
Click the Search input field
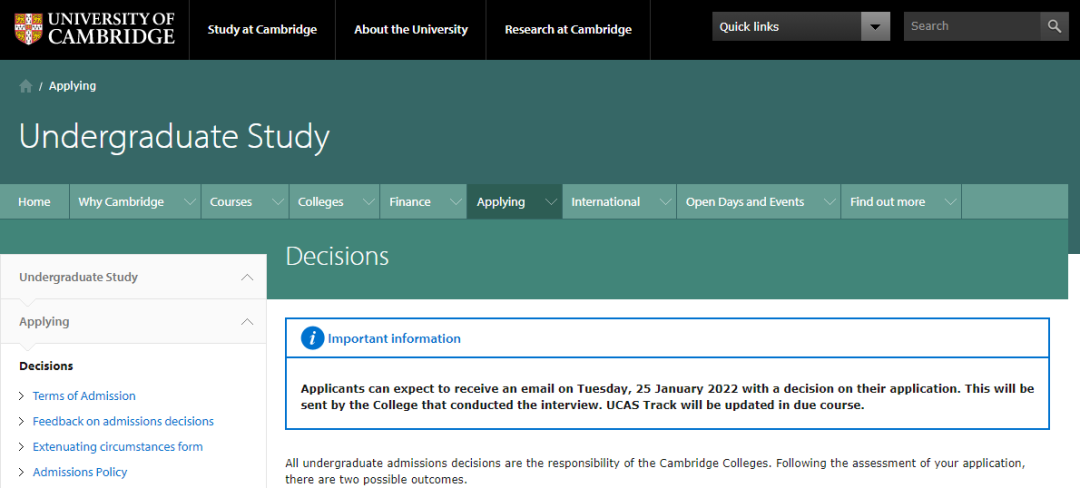pos(972,26)
